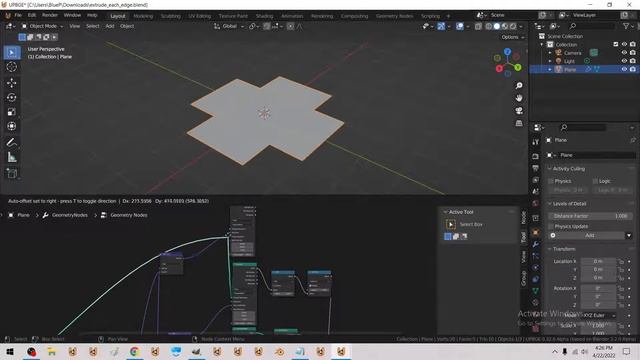Screen dimensions: 640x360
Task: Select the Annotate tool
Action: click(x=12, y=142)
